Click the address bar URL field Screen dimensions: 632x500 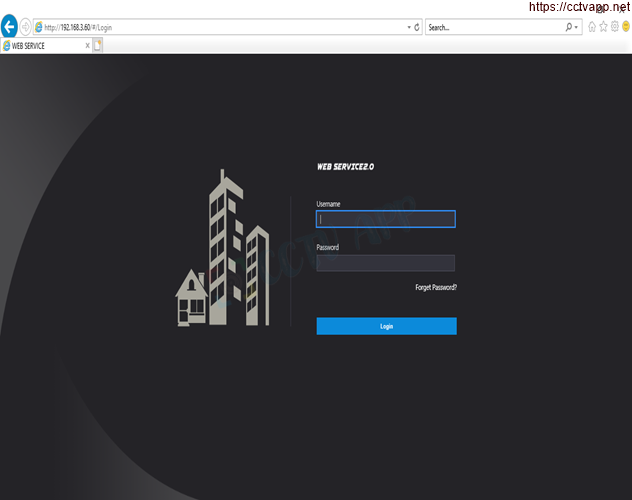220,27
